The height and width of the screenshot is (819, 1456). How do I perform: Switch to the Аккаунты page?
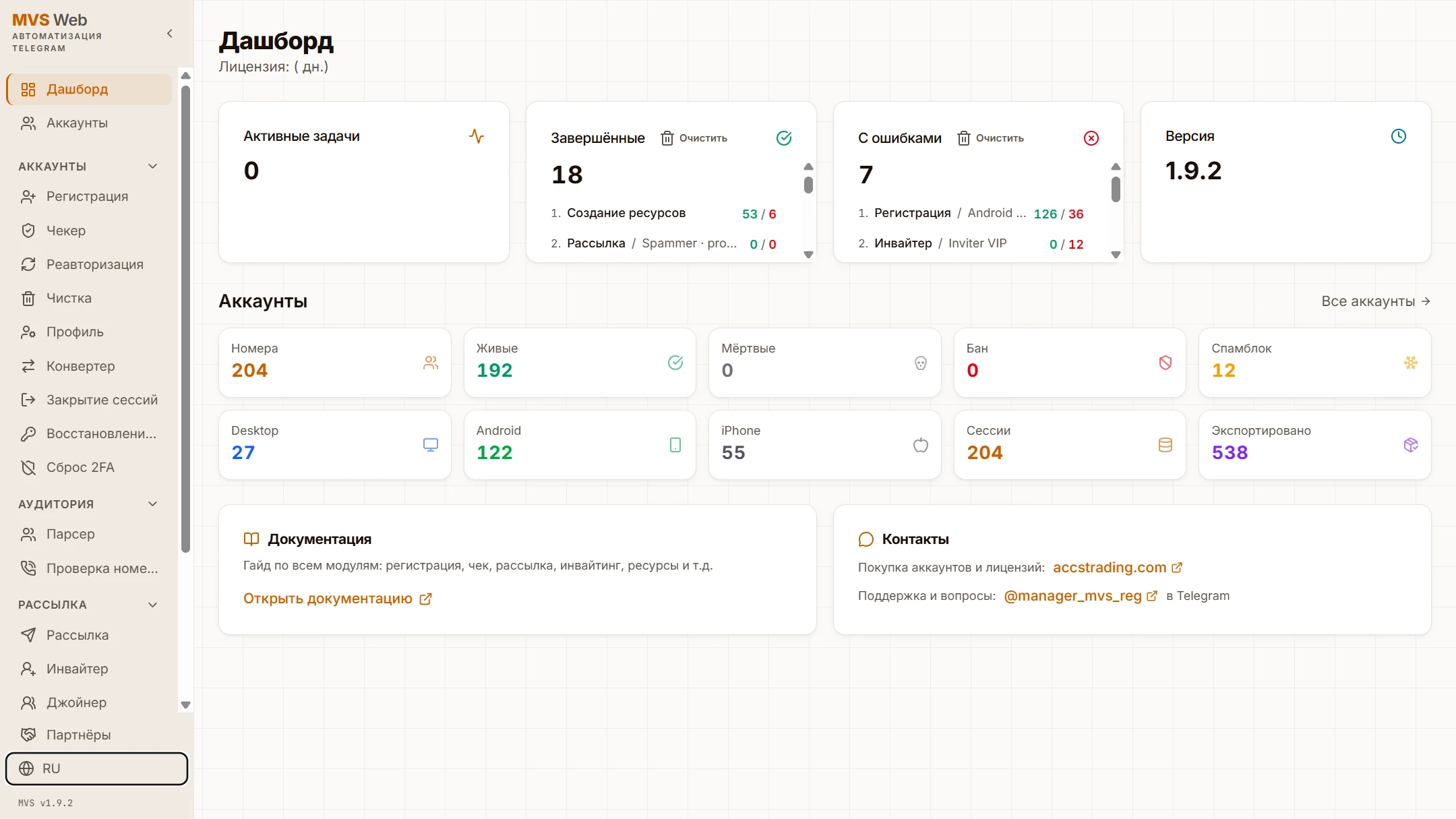pos(77,123)
